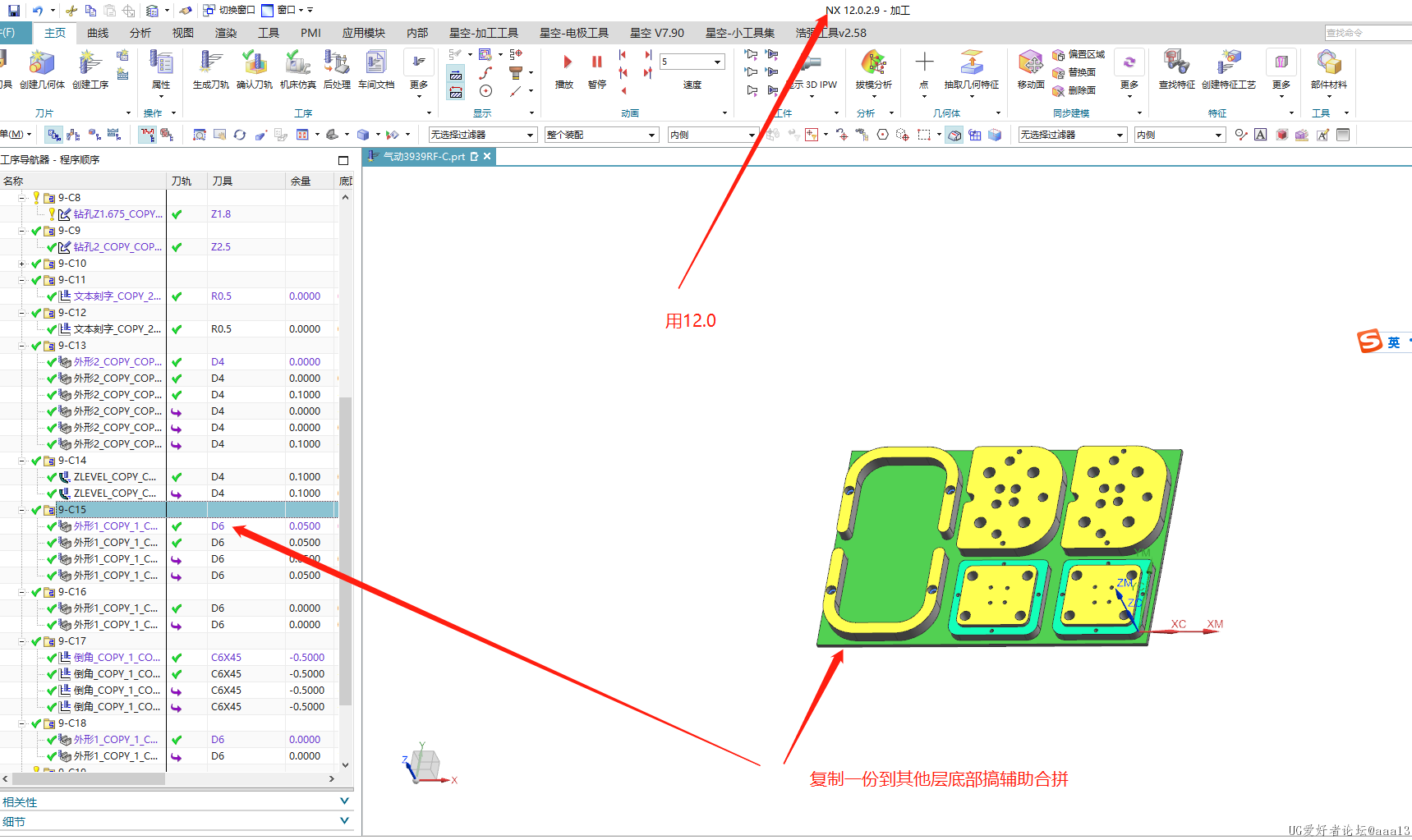Switch to the View (视图) ribbon tab
This screenshot has width=1412, height=840.
pyautogui.click(x=183, y=33)
